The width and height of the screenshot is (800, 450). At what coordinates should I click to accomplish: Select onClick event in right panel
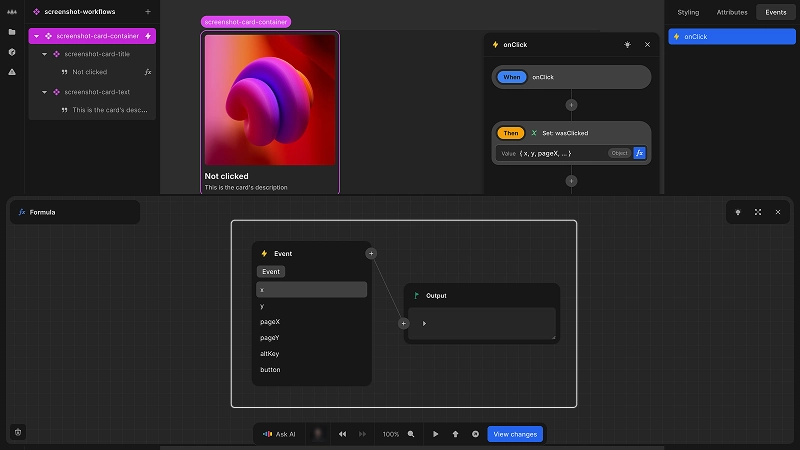tap(732, 37)
